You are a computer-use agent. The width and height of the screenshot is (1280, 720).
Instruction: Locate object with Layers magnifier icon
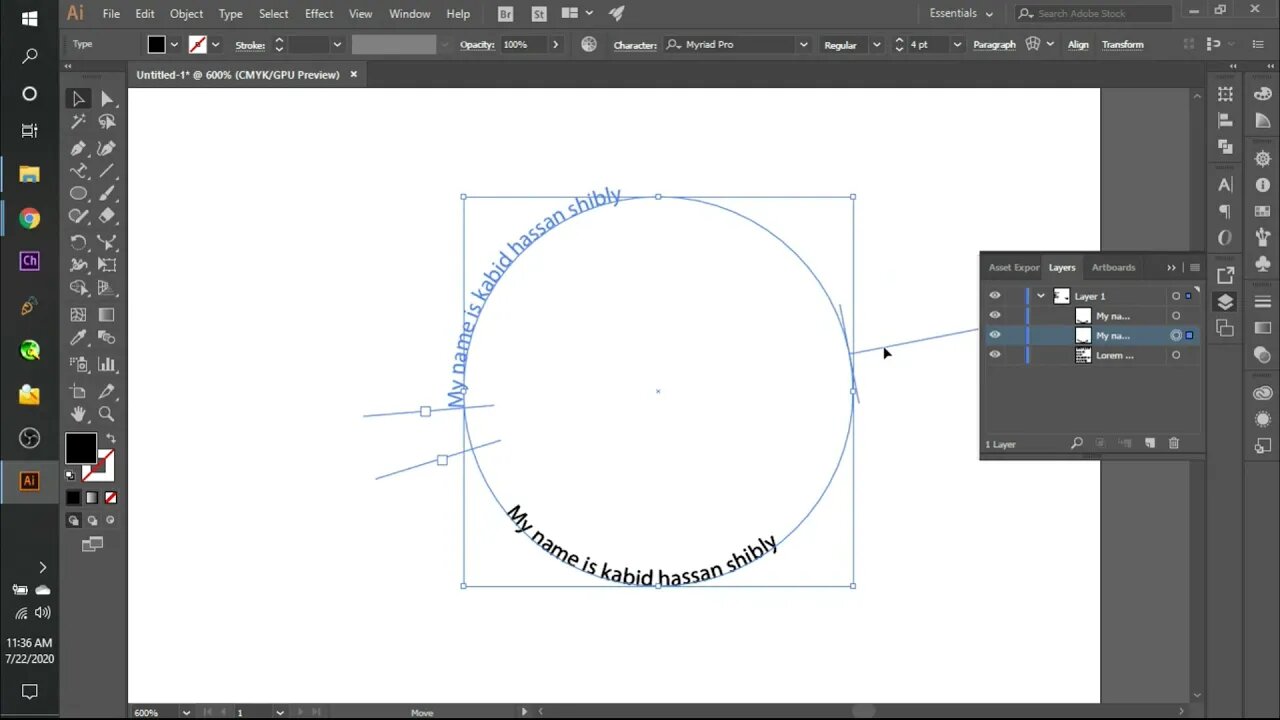tap(1077, 443)
